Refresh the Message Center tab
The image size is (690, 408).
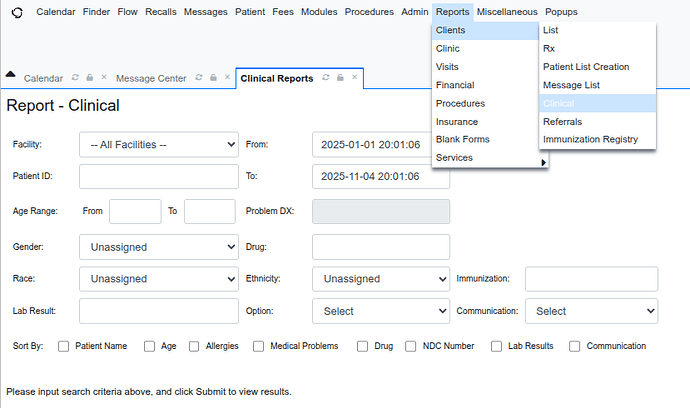point(199,78)
